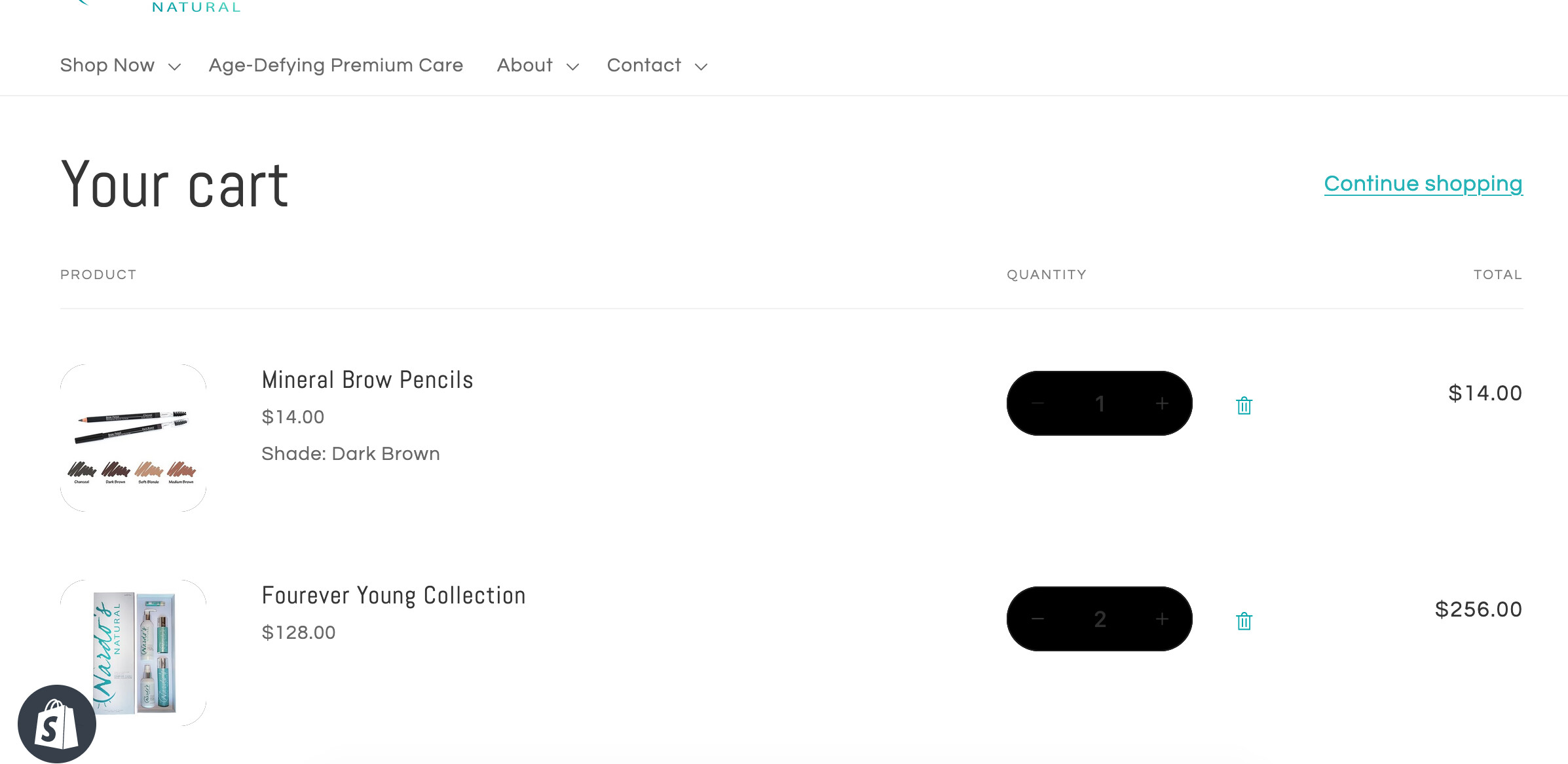
Task: Open the Fourever Young Collection product link
Action: [394, 596]
